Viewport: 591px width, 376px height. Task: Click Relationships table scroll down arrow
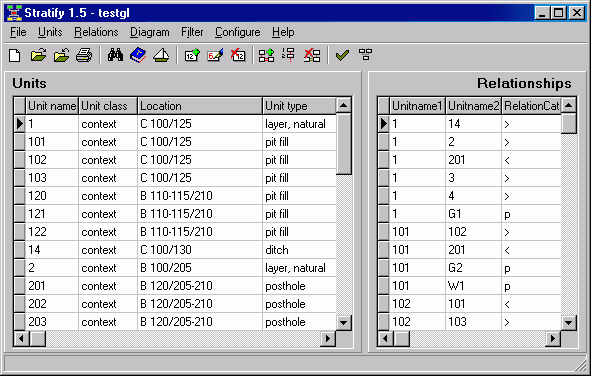(568, 323)
